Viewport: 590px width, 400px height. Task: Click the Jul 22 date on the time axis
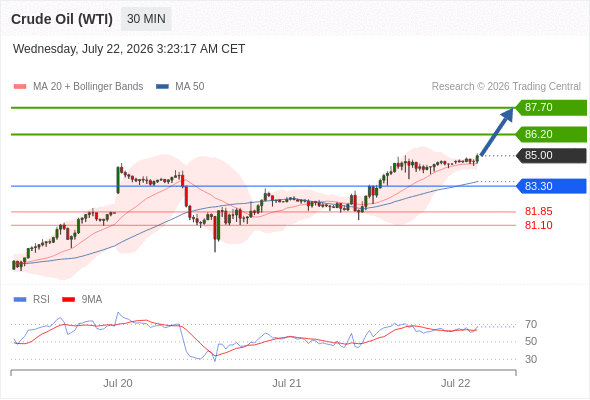pyautogui.click(x=456, y=383)
